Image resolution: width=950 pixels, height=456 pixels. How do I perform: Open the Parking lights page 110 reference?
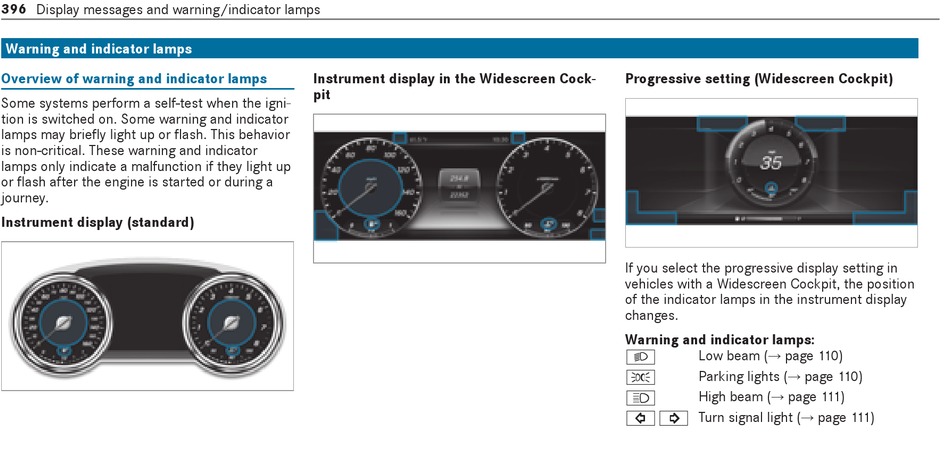click(823, 377)
